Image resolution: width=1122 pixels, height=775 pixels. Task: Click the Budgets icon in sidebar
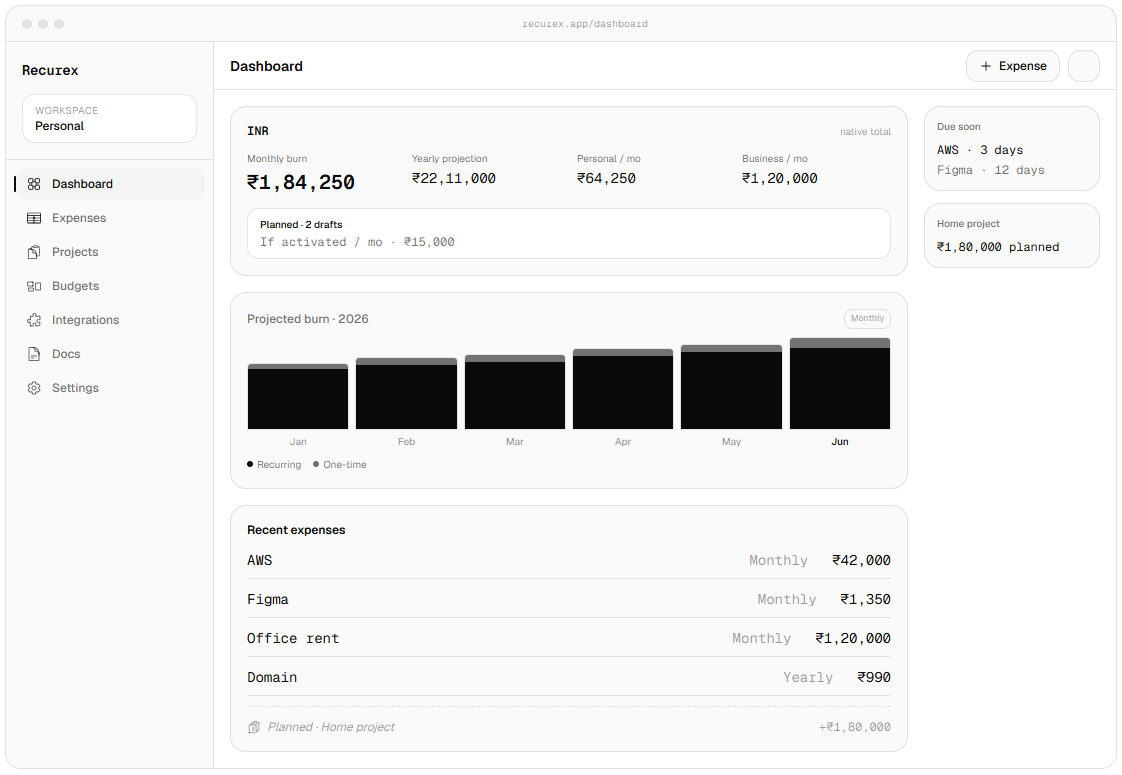34,286
